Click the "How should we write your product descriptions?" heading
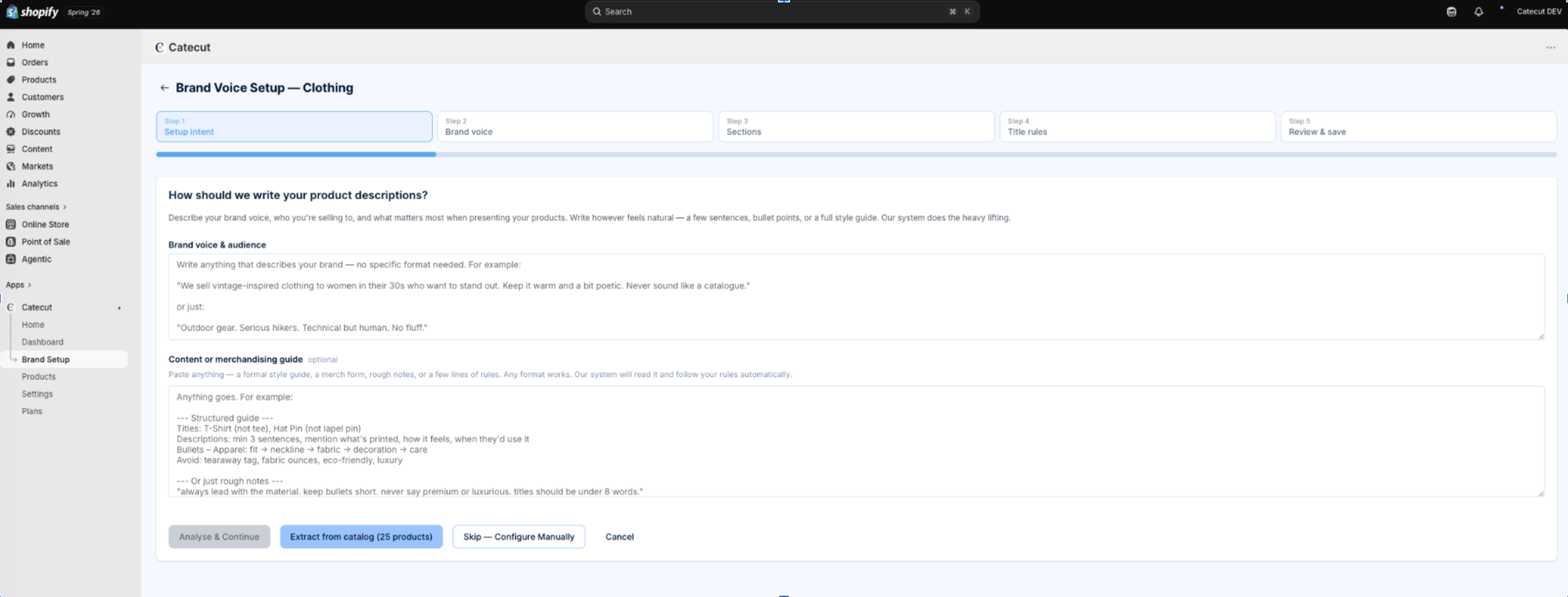Viewport: 1568px width, 597px height. [298, 195]
